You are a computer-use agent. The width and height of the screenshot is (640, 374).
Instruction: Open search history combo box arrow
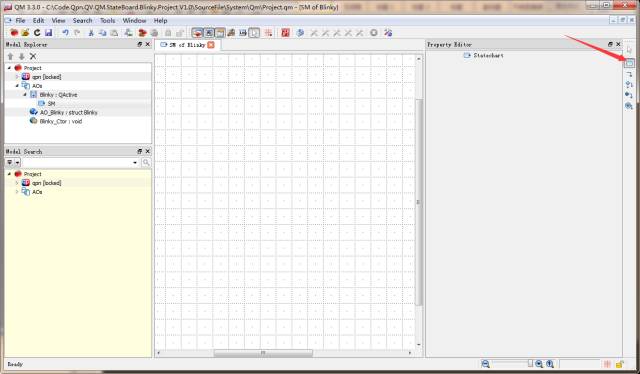pos(135,163)
